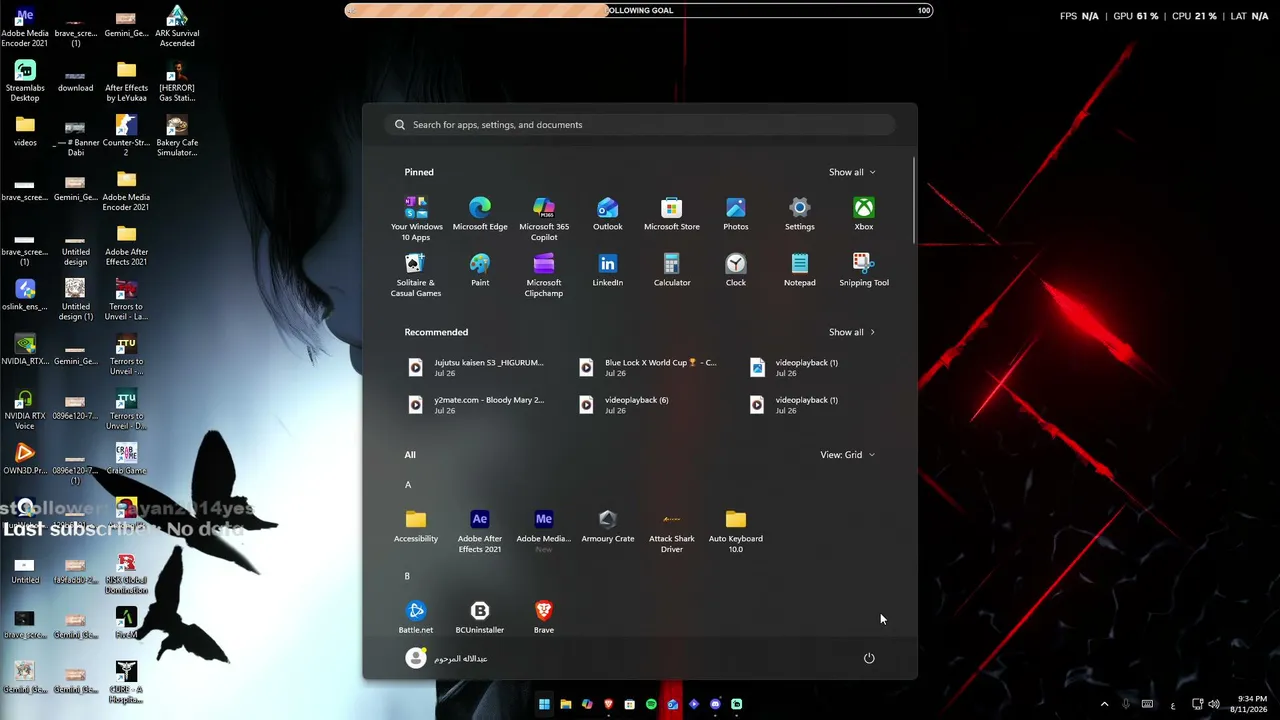Image resolution: width=1280 pixels, height=720 pixels.
Task: Expand the Accessibility folder
Action: (416, 526)
